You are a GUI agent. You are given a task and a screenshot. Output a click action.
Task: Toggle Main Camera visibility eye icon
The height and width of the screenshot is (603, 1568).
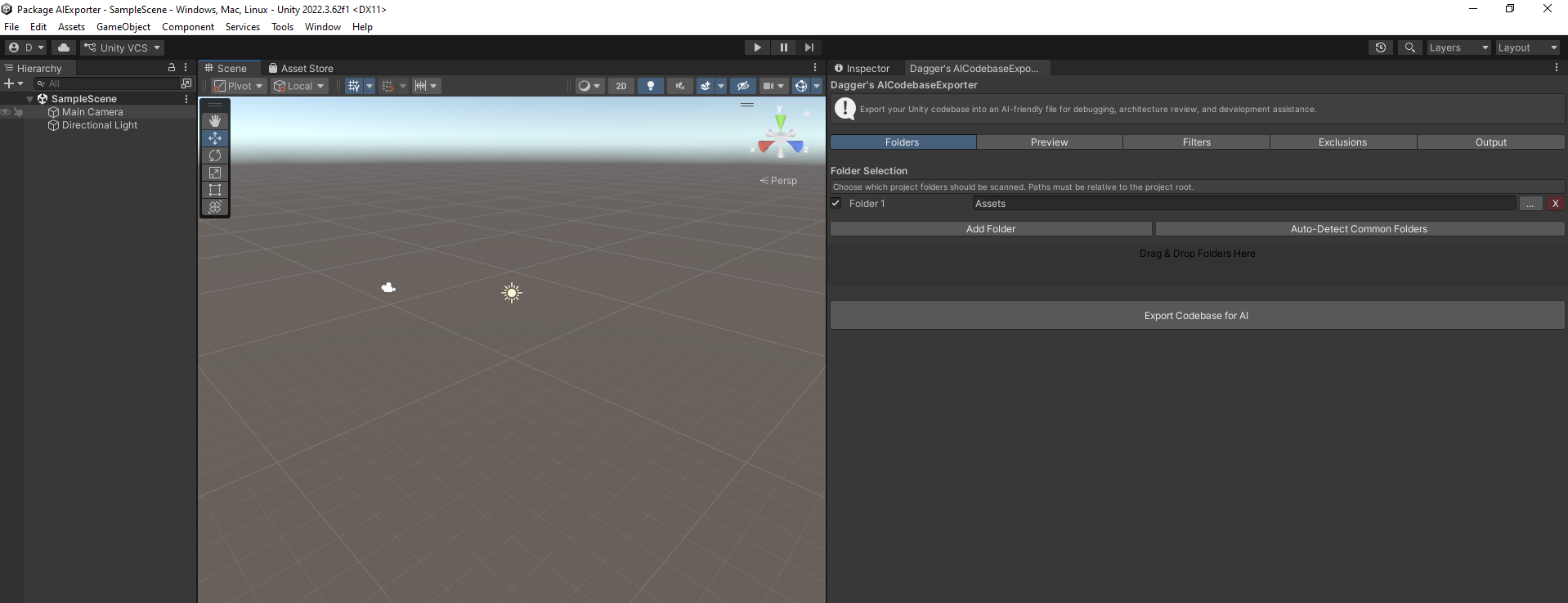point(6,112)
